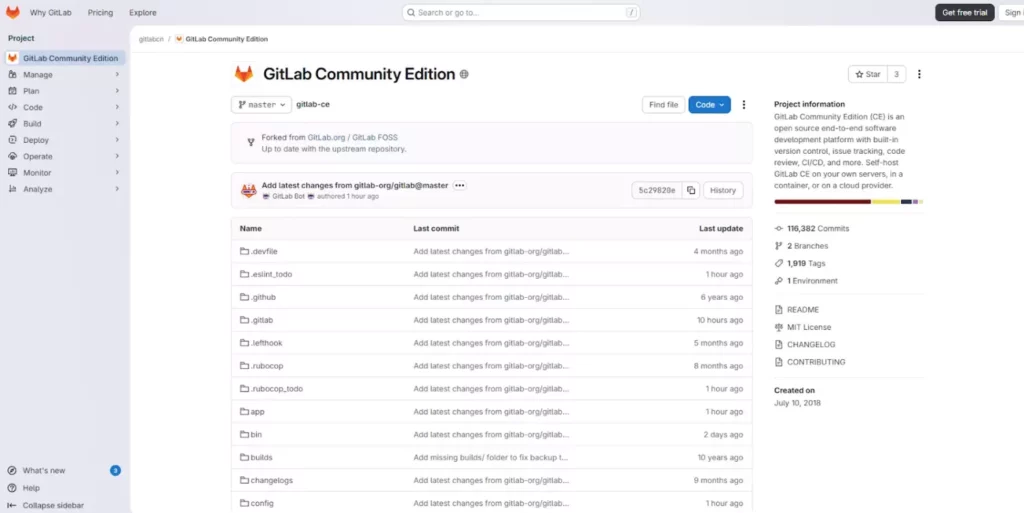Image resolution: width=1024 pixels, height=513 pixels.
Task: Expand commit message with ellipsis toggle
Action: pyautogui.click(x=459, y=185)
